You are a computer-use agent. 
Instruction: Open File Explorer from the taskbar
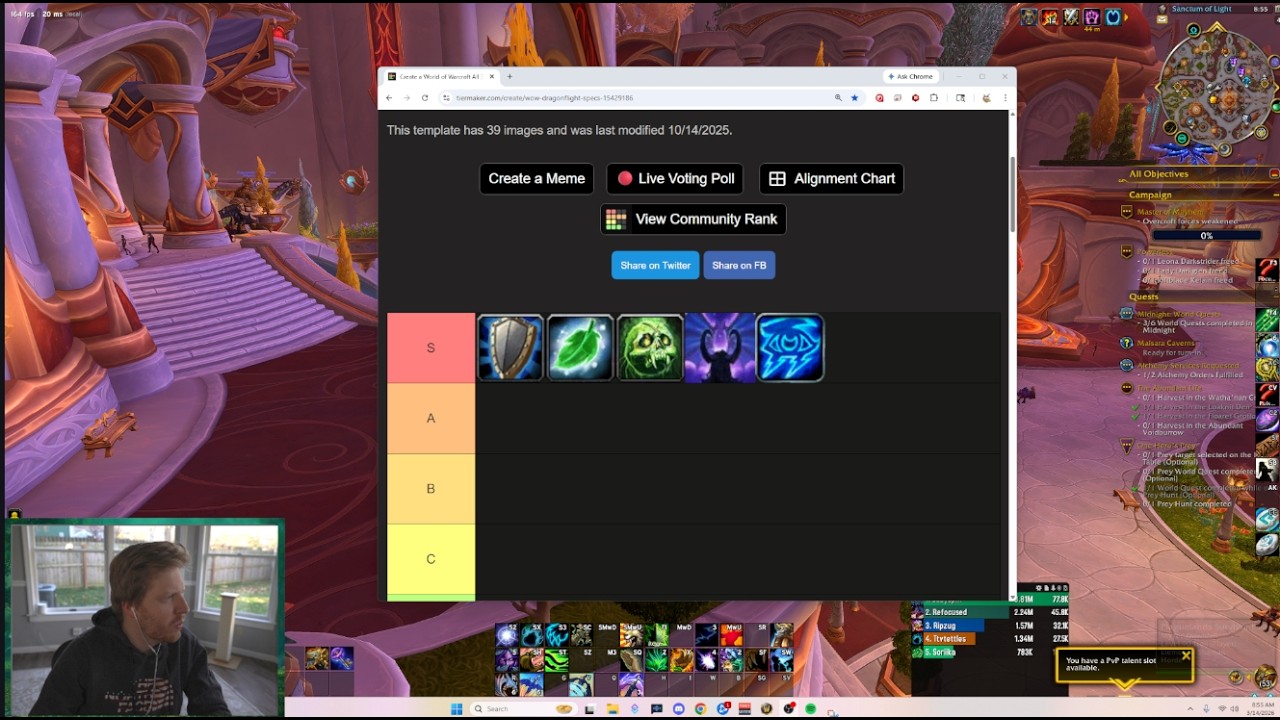tap(613, 709)
